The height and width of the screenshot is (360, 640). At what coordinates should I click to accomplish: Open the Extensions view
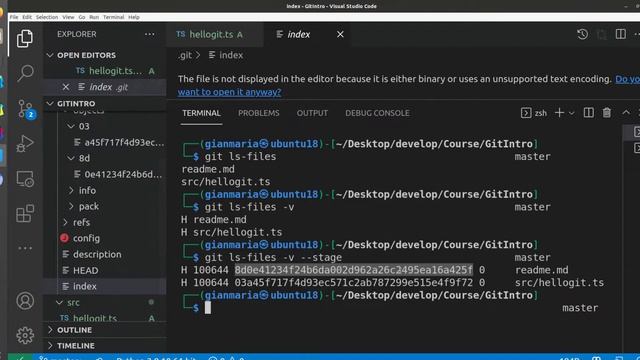(x=25, y=213)
